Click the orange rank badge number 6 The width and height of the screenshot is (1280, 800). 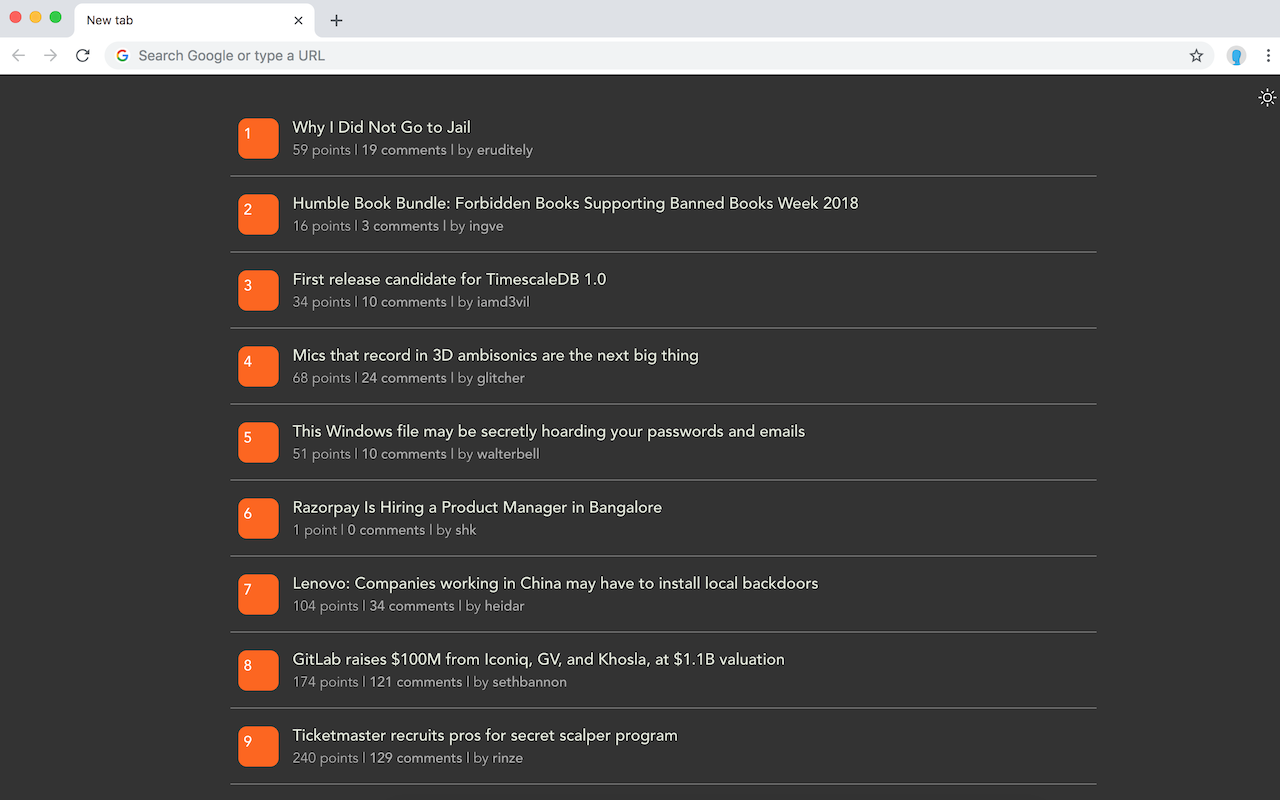(258, 519)
